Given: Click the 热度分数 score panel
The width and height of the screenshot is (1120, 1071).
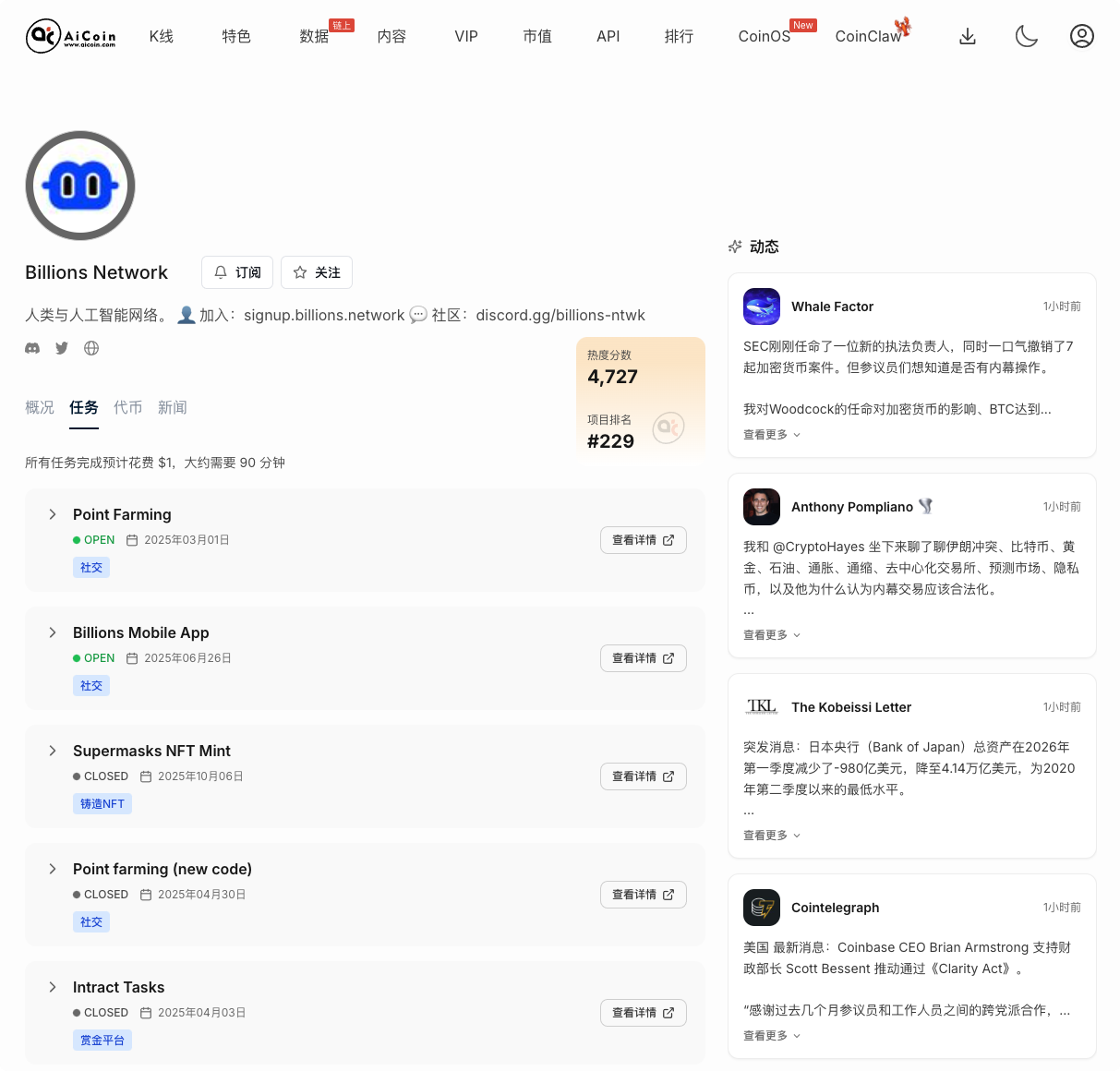Looking at the screenshot, I should click(x=612, y=365).
